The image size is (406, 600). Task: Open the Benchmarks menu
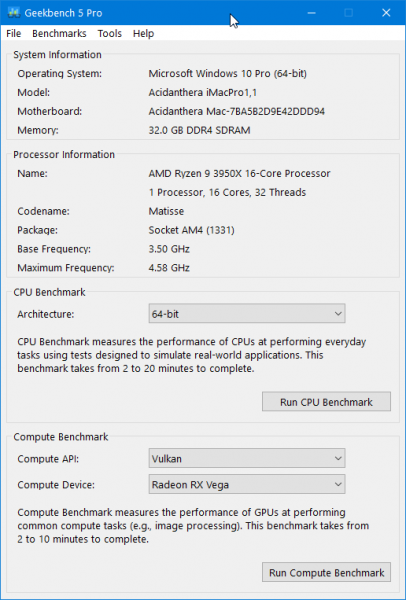(59, 34)
